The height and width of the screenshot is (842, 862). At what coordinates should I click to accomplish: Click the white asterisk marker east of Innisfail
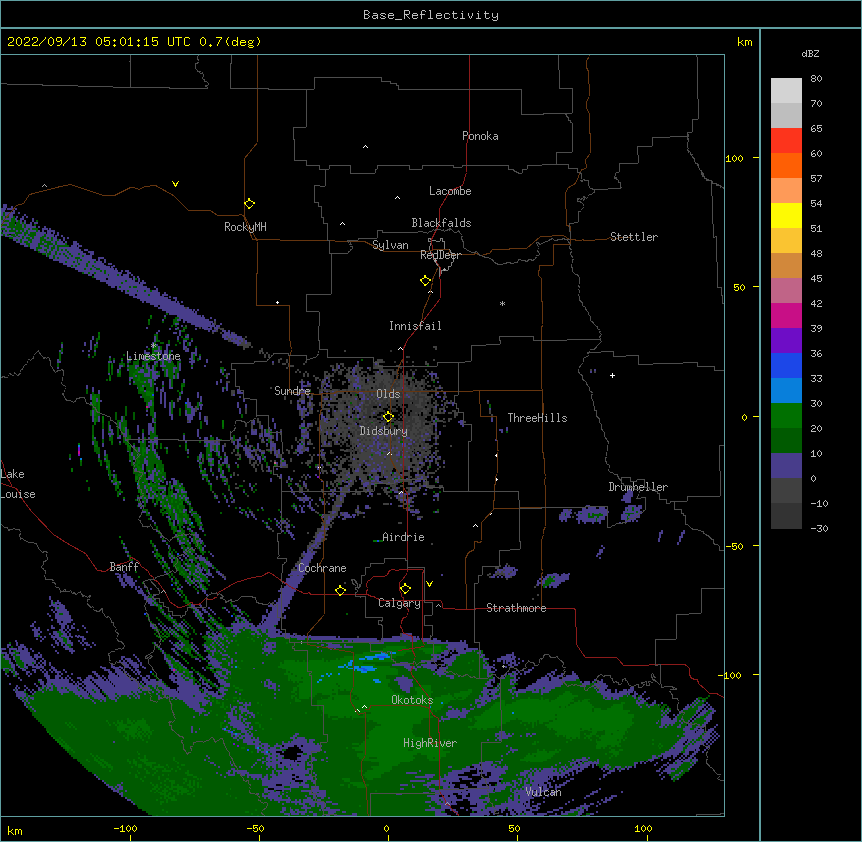click(x=502, y=303)
